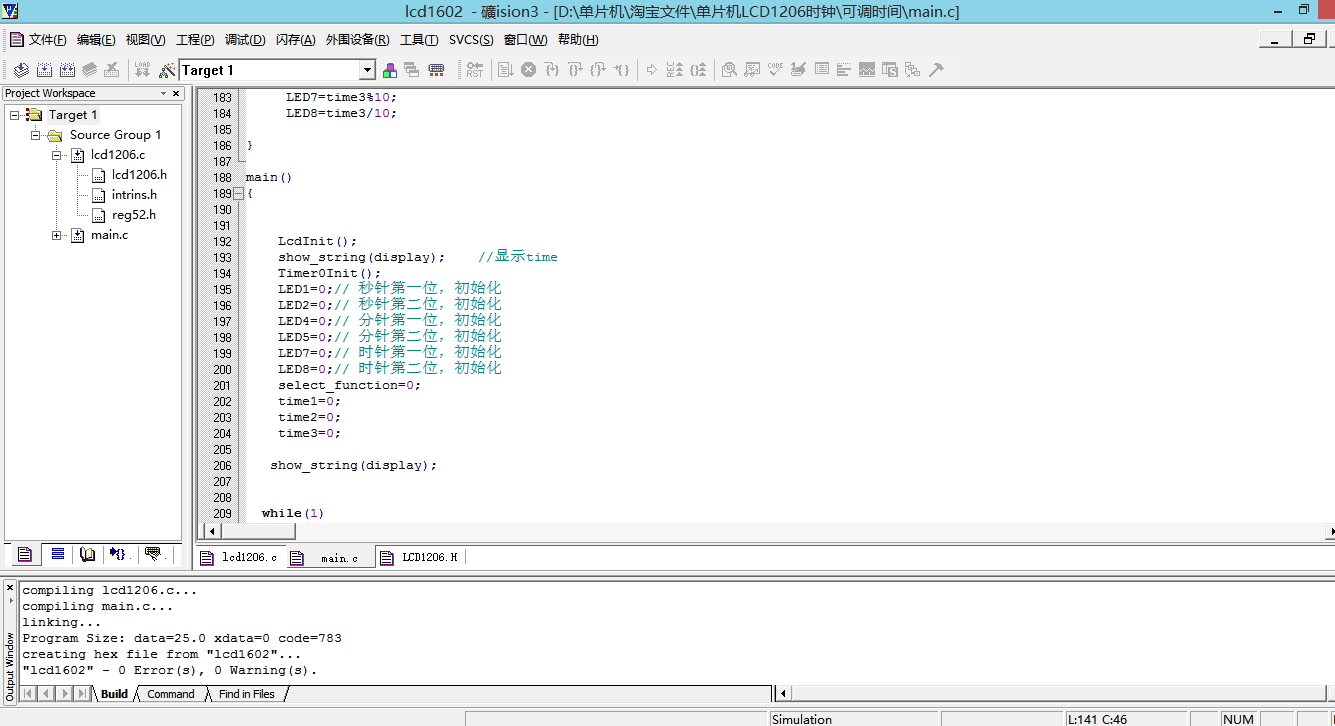The image size is (1335, 726).
Task: Click the File Extensions colored blocks icon
Action: point(391,70)
